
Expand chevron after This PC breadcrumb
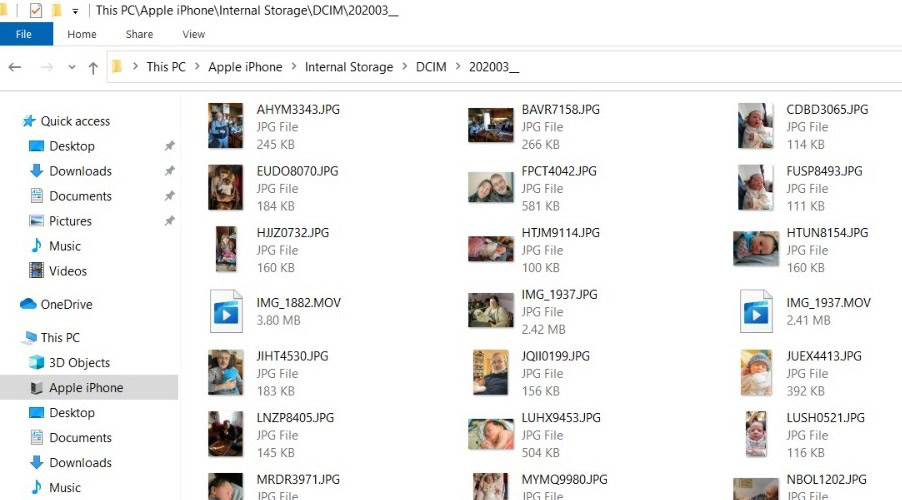(197, 67)
